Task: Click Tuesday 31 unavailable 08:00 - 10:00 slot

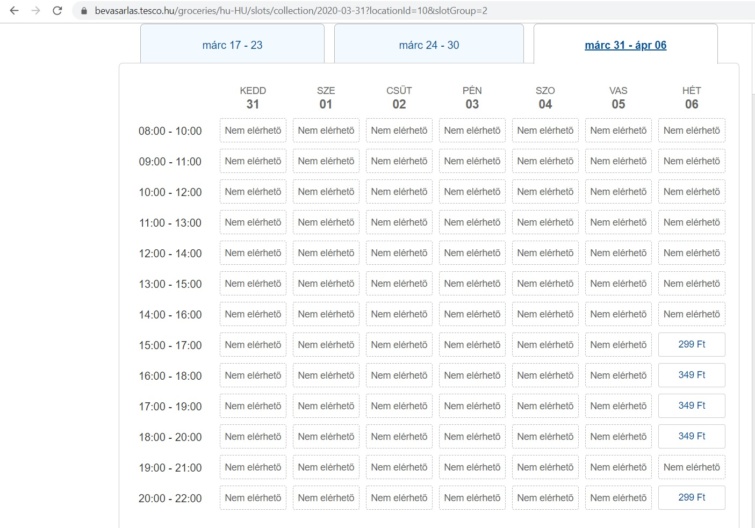Action: click(x=253, y=130)
